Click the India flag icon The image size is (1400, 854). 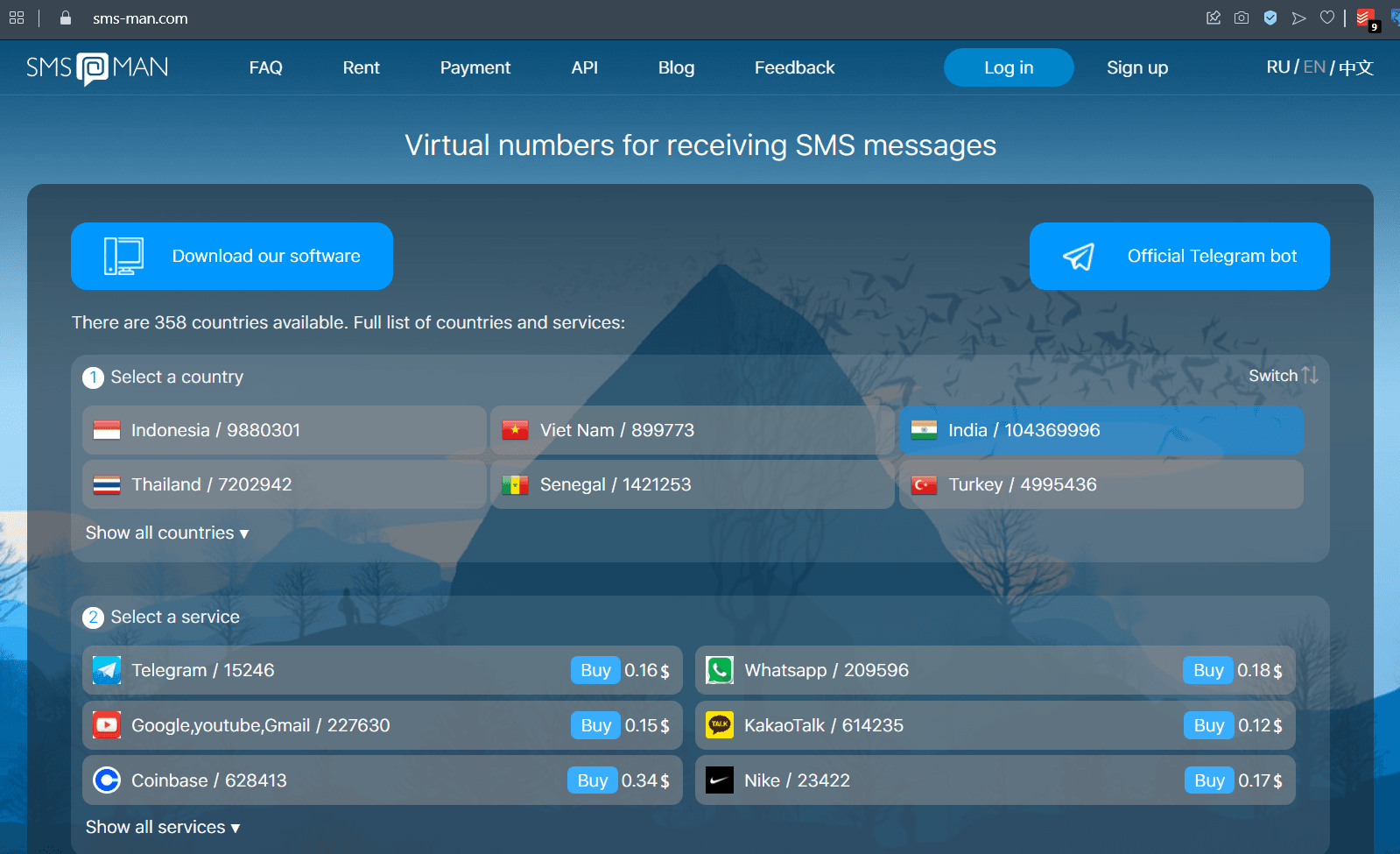[x=924, y=430]
